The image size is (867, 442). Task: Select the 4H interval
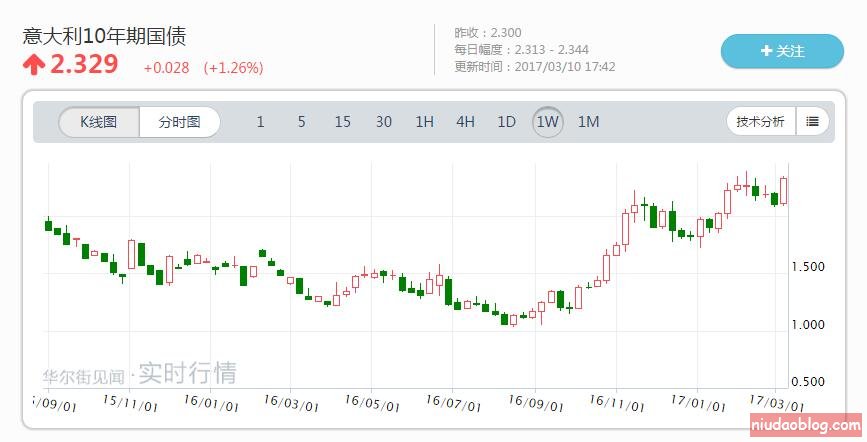point(465,122)
